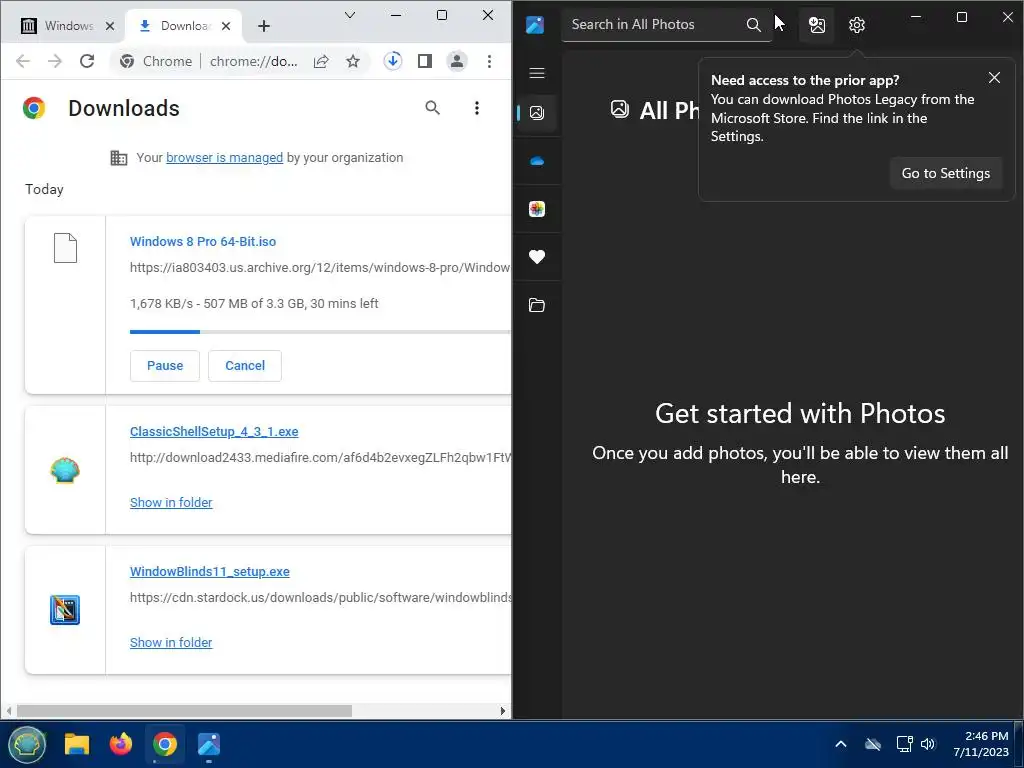Open the taskbar clock and date
Screen dimensions: 1024x768
[x=980, y=744]
